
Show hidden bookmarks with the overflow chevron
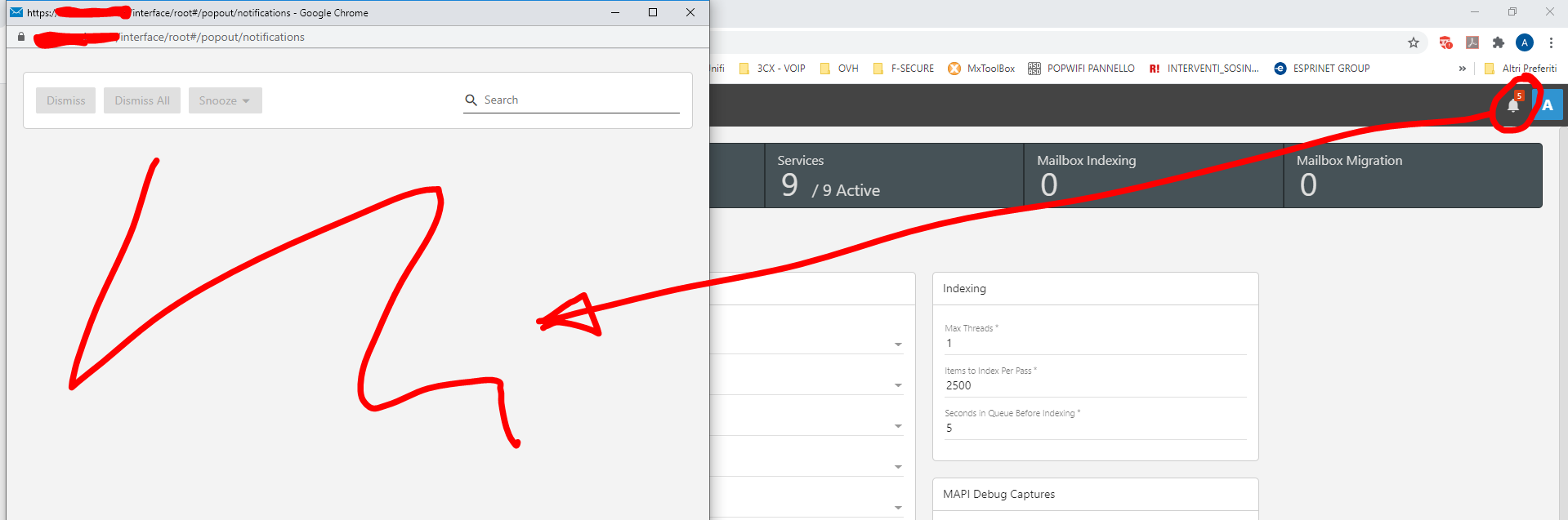pos(1463,69)
